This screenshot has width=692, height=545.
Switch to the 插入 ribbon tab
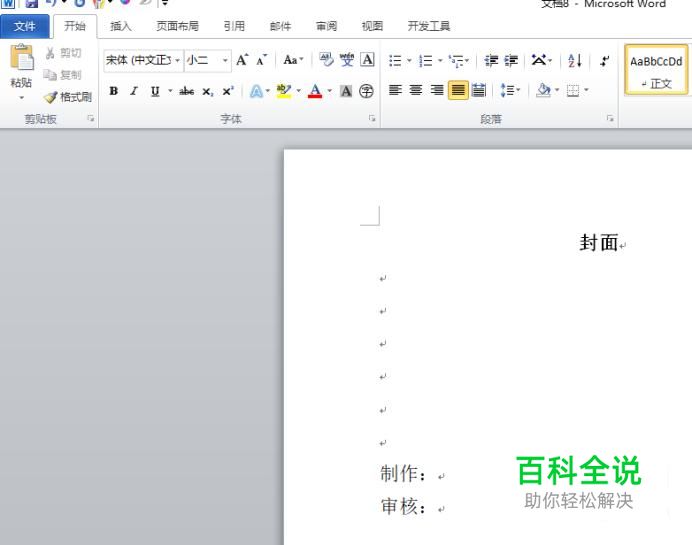120,26
